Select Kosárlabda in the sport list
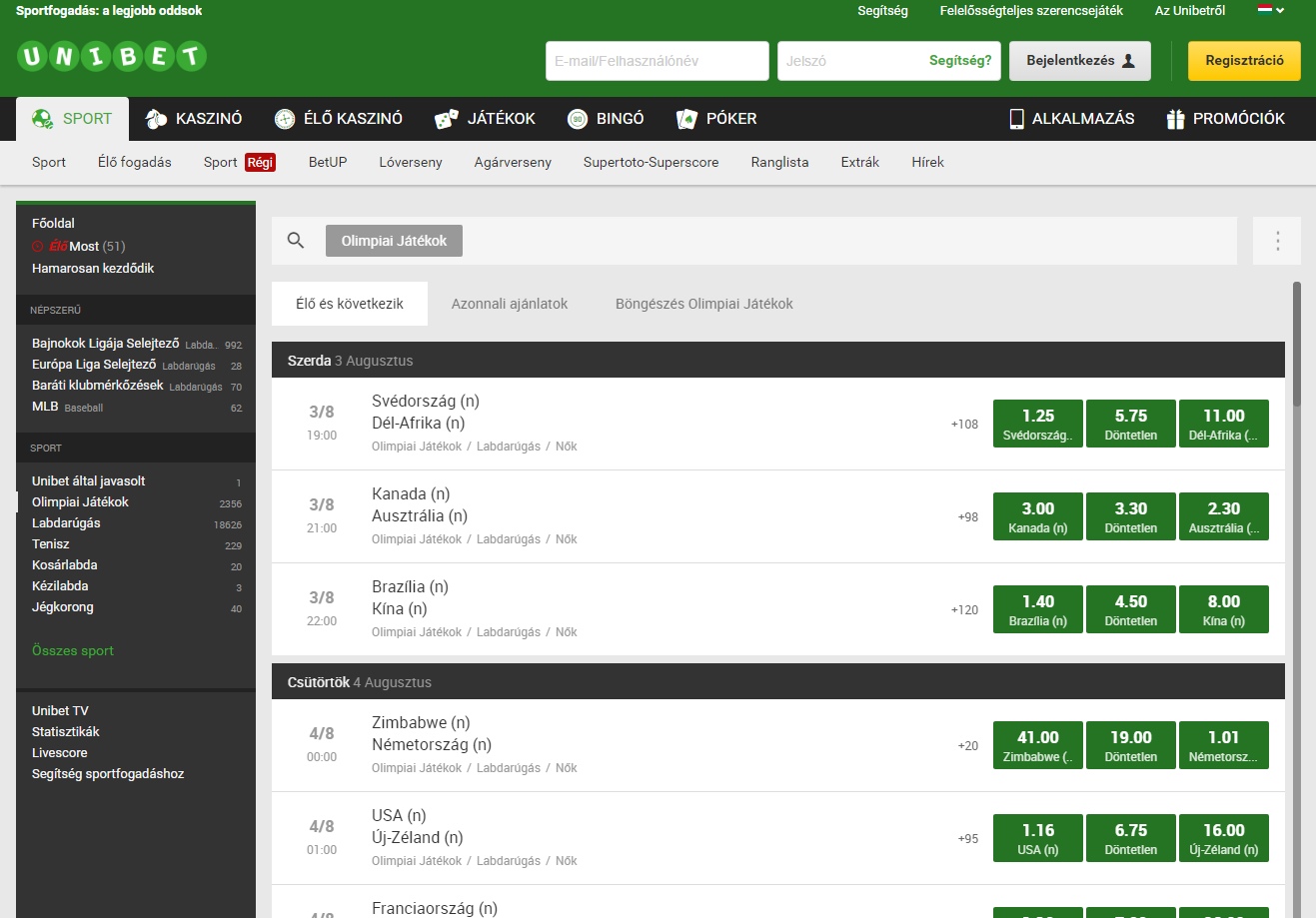1316x918 pixels. (136, 565)
